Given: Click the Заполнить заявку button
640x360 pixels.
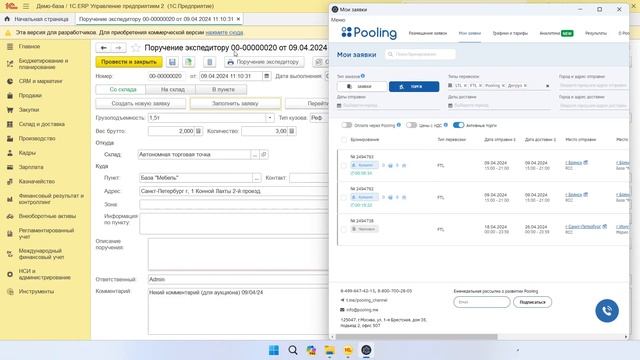Looking at the screenshot, I should tap(236, 104).
